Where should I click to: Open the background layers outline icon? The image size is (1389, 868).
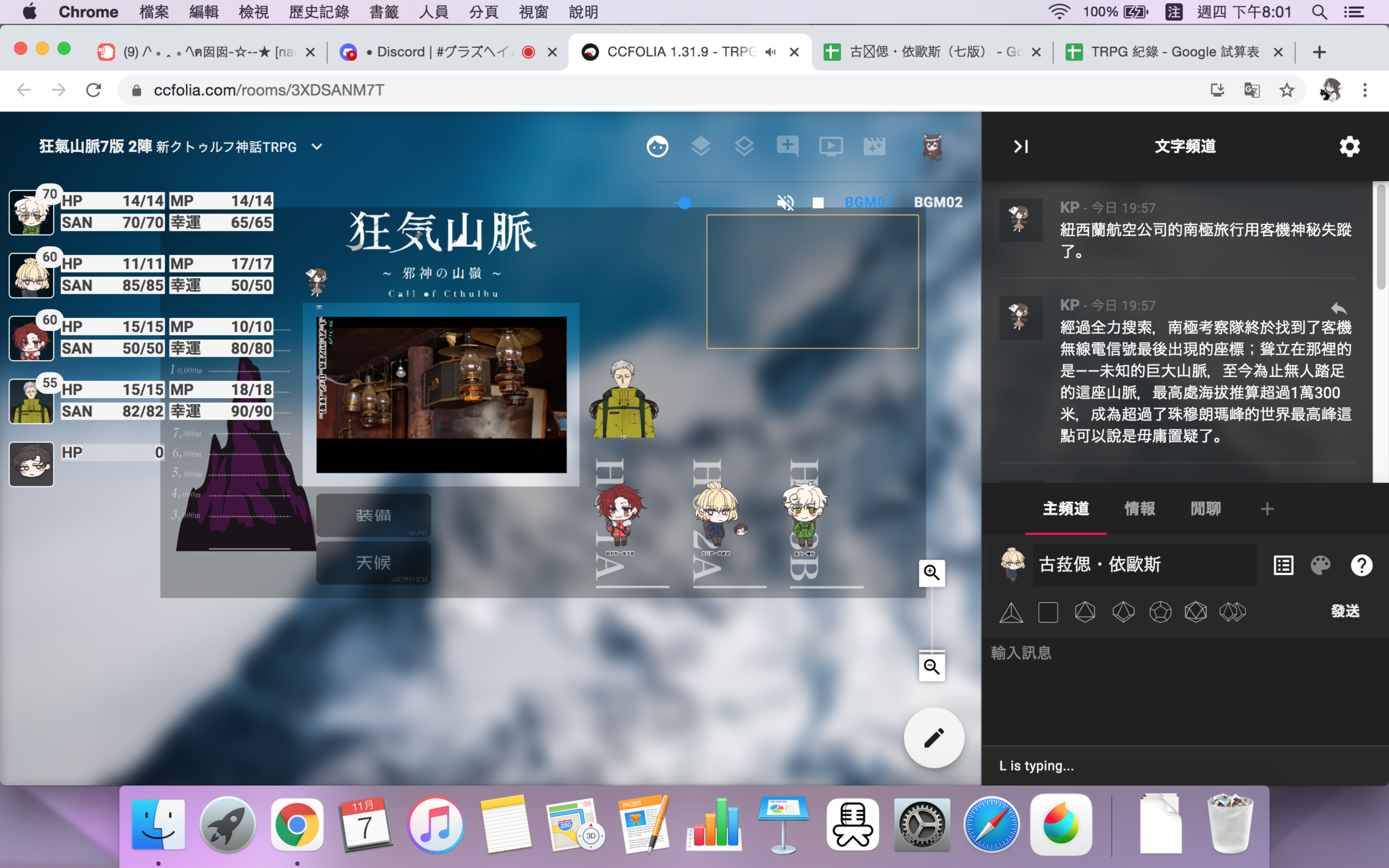(744, 146)
